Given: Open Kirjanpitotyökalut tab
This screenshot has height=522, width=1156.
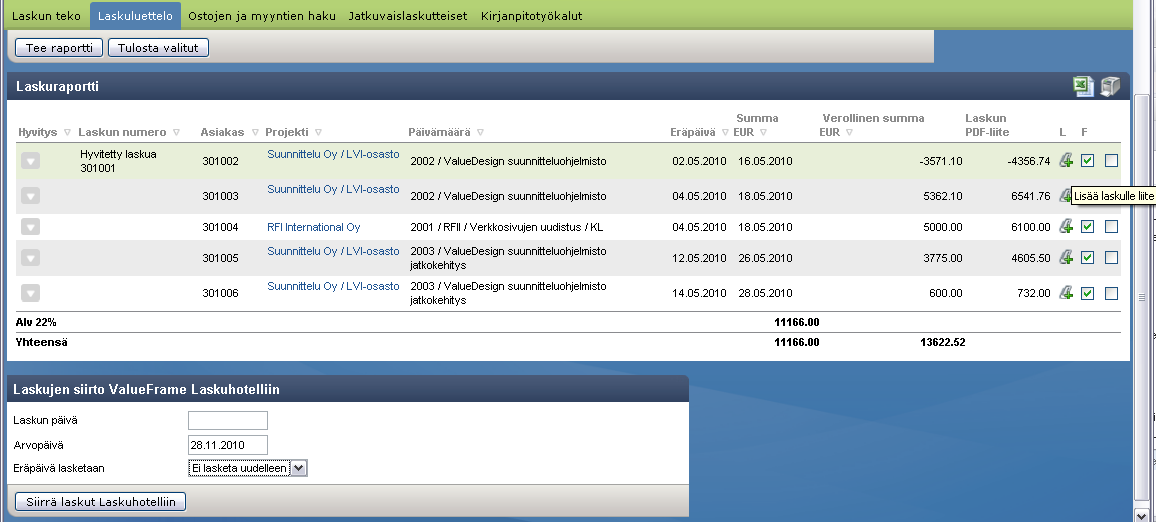Looking at the screenshot, I should (532, 15).
